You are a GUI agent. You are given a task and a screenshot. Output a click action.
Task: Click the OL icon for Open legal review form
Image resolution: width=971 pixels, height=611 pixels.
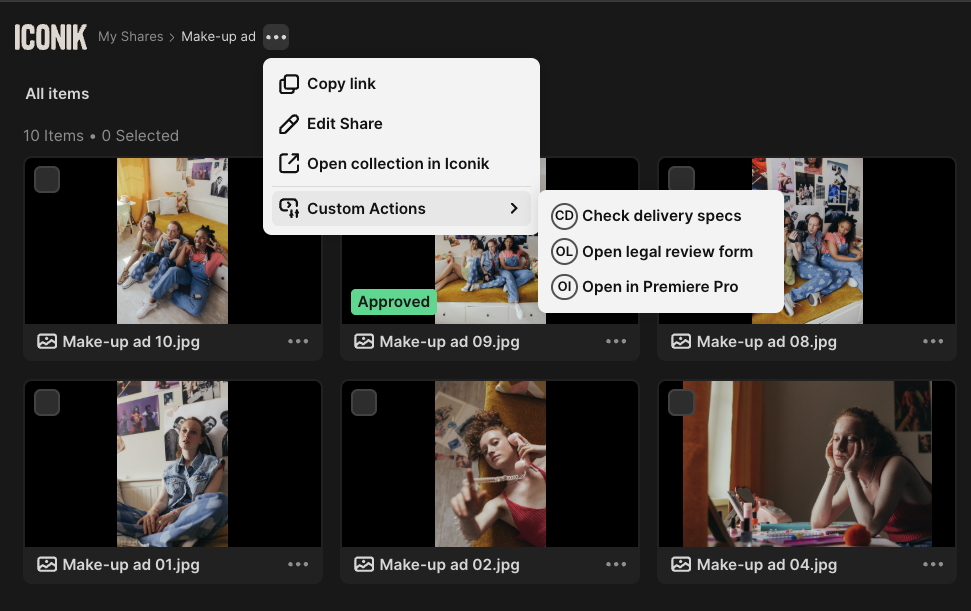[x=565, y=251]
